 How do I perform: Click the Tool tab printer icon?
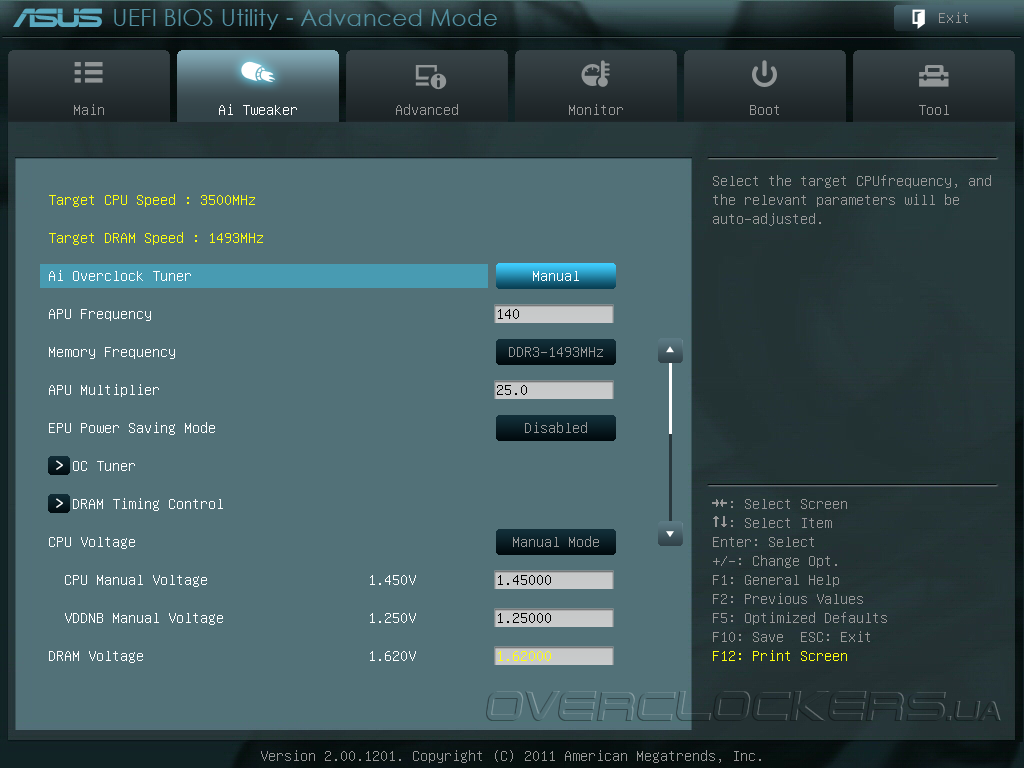point(934,76)
